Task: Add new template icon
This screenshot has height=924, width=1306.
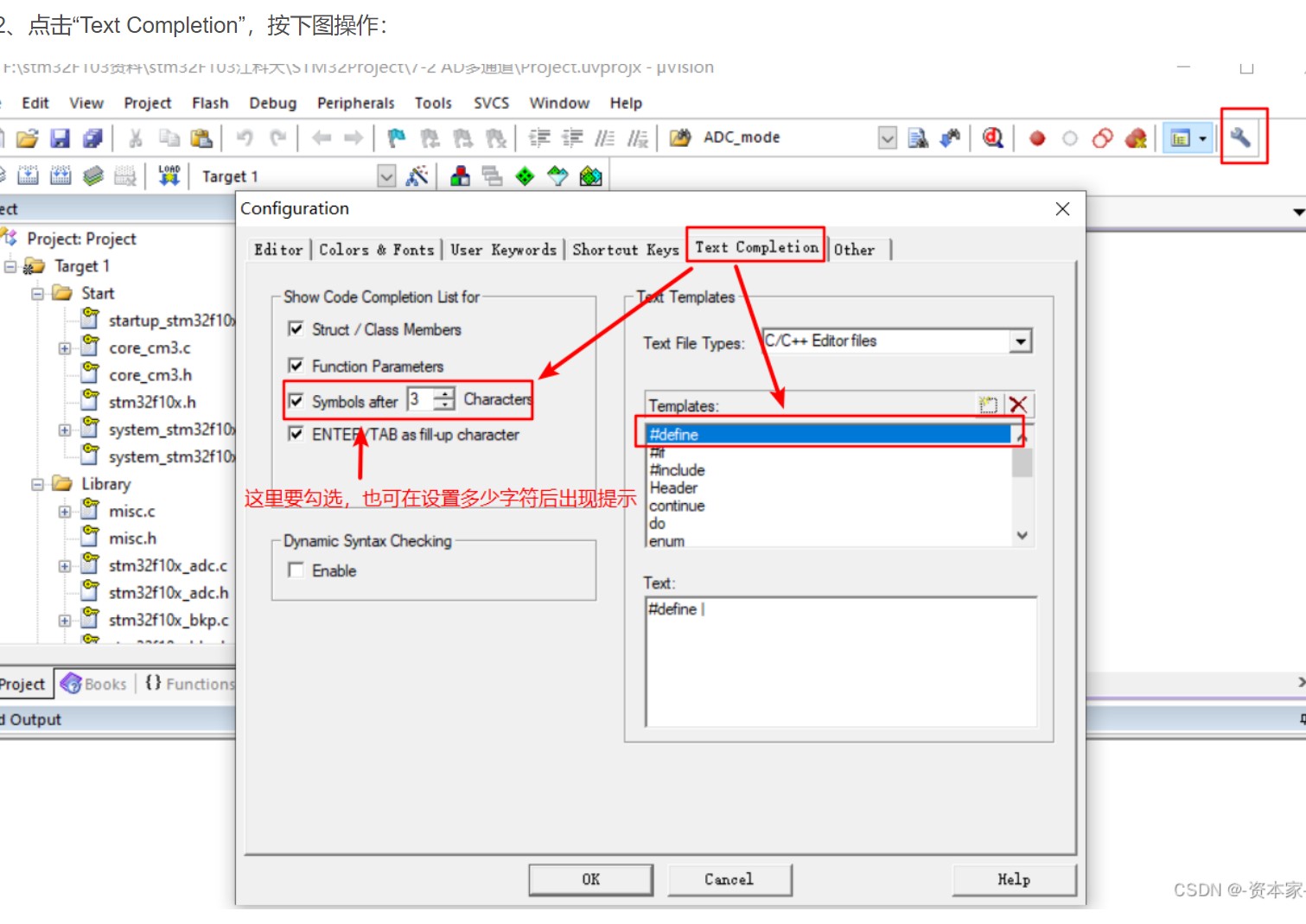Action: click(988, 405)
